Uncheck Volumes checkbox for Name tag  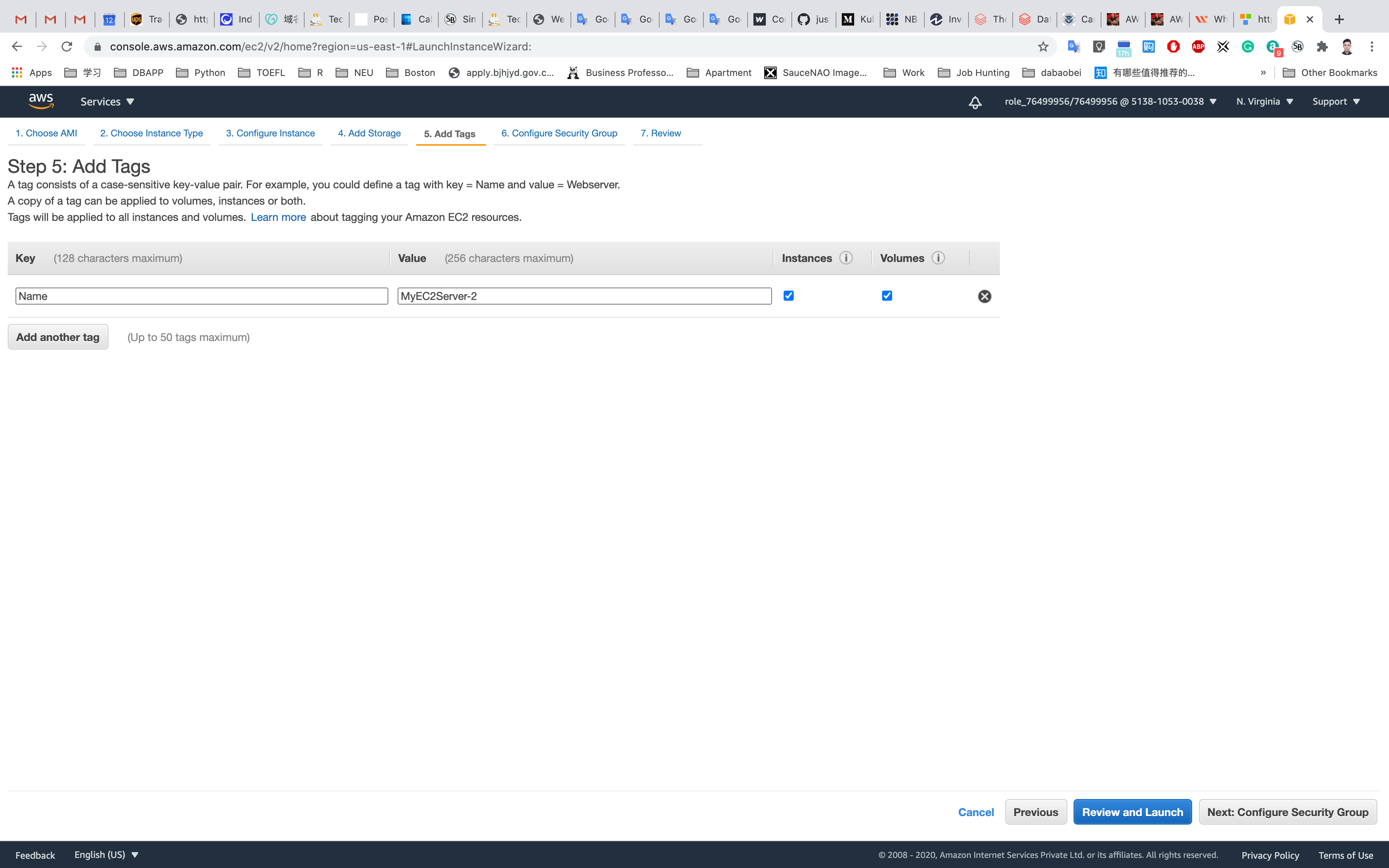click(887, 296)
